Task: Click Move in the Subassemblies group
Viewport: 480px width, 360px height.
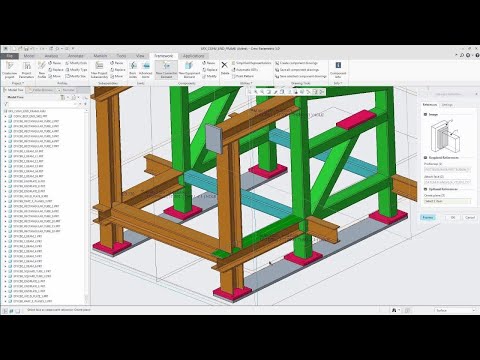Action: (x=117, y=76)
